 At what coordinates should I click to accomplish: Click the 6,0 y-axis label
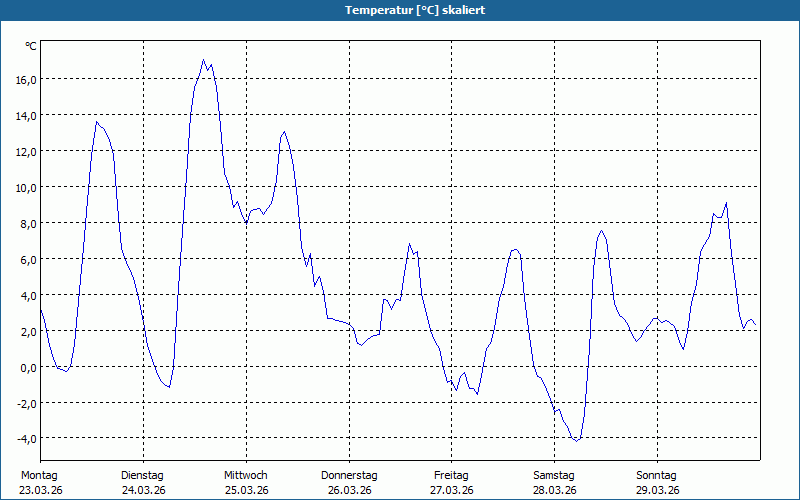[x=28, y=260]
